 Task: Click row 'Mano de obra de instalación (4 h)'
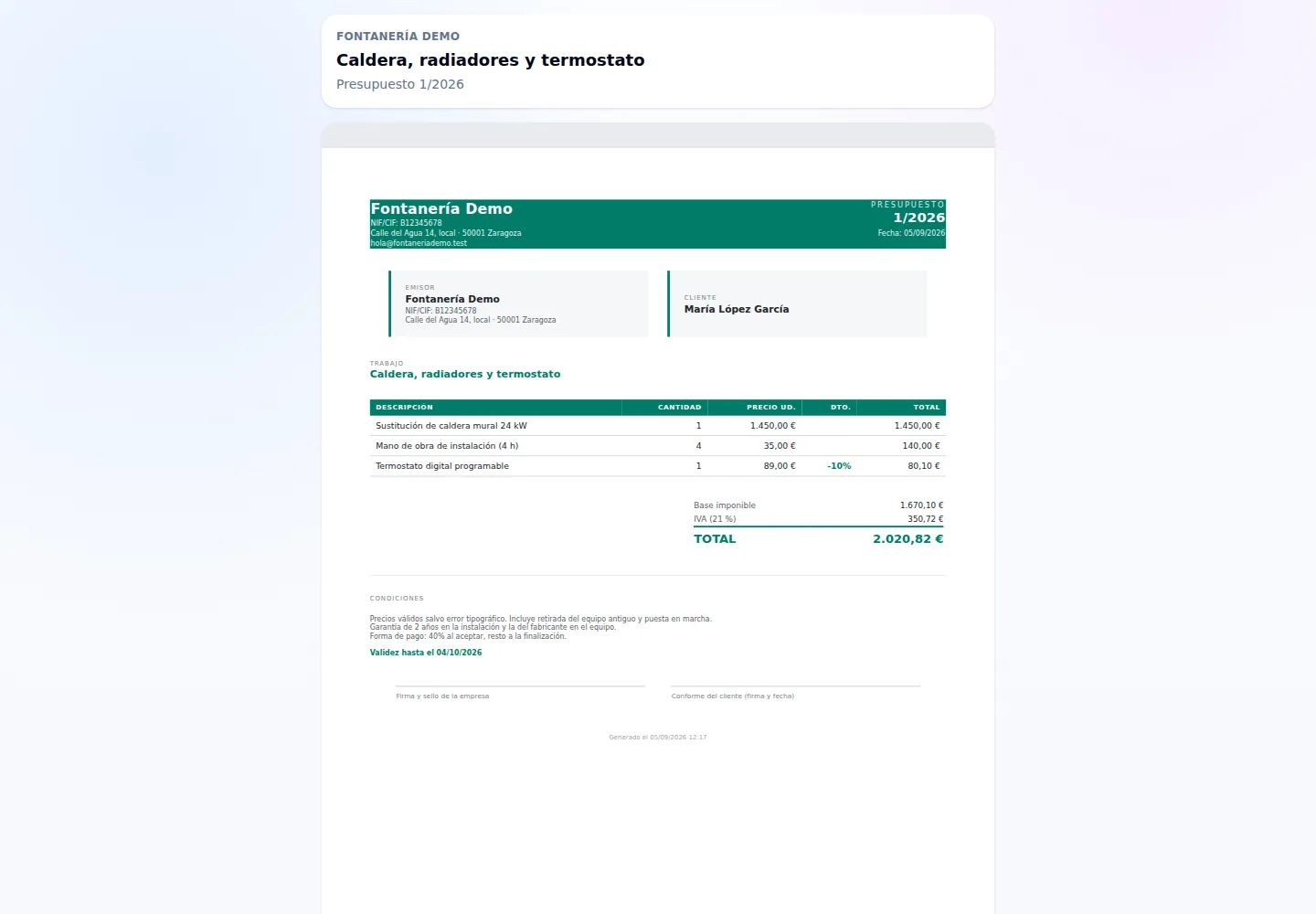point(658,446)
